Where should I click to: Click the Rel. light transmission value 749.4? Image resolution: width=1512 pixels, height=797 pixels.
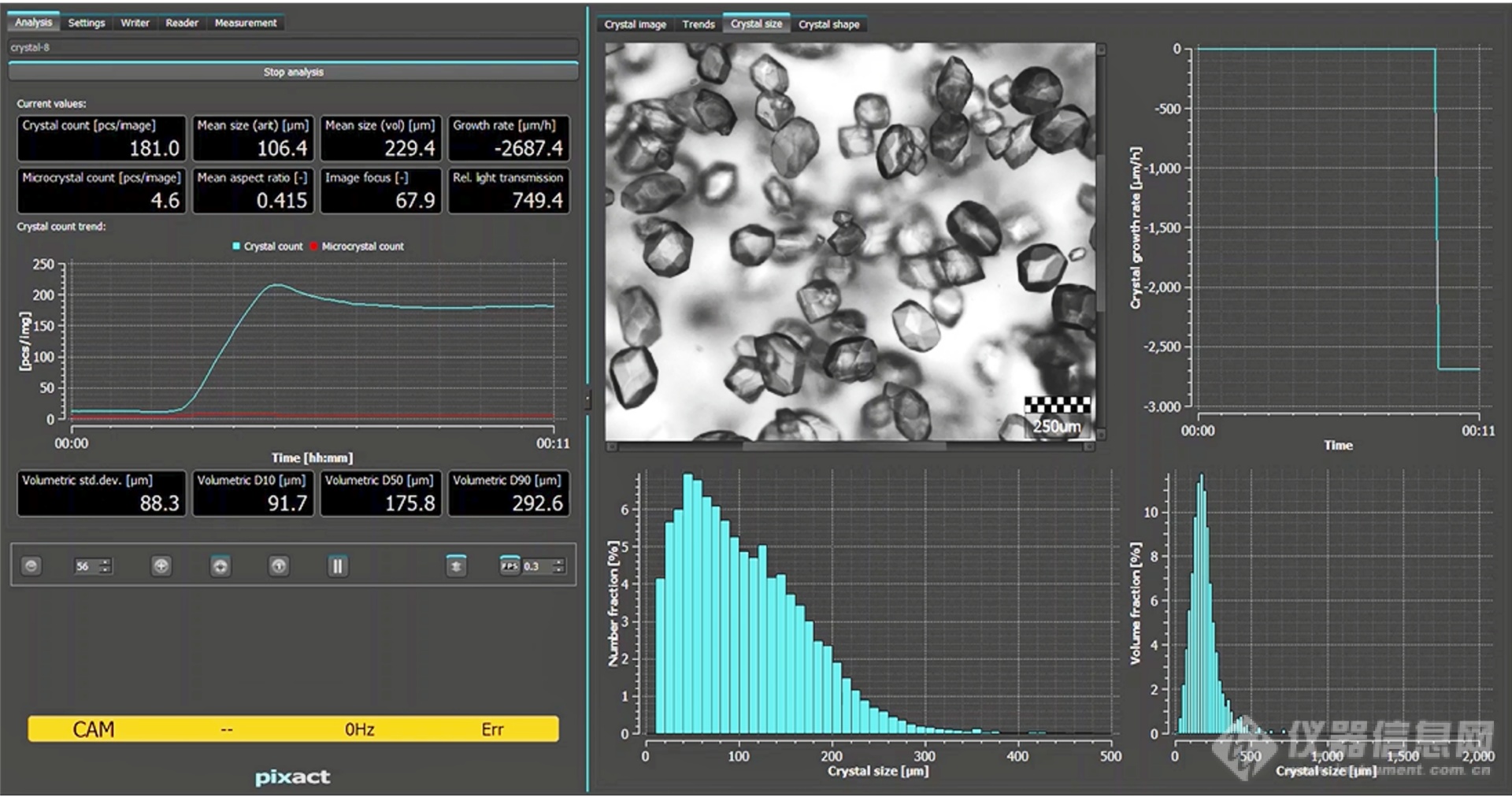[537, 201]
